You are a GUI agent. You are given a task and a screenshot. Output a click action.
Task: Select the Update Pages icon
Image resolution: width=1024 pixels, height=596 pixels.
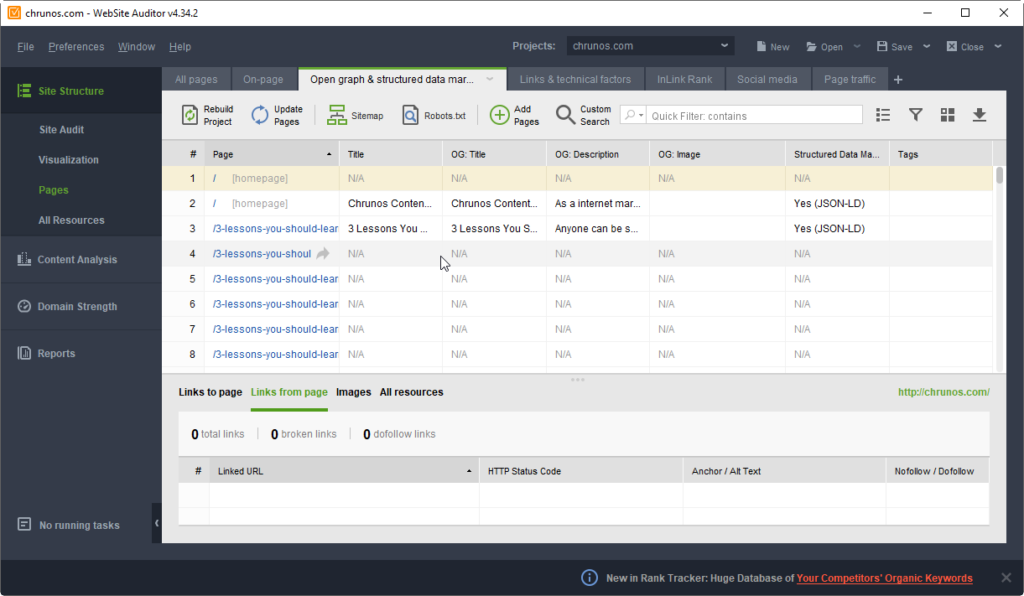[x=262, y=114]
